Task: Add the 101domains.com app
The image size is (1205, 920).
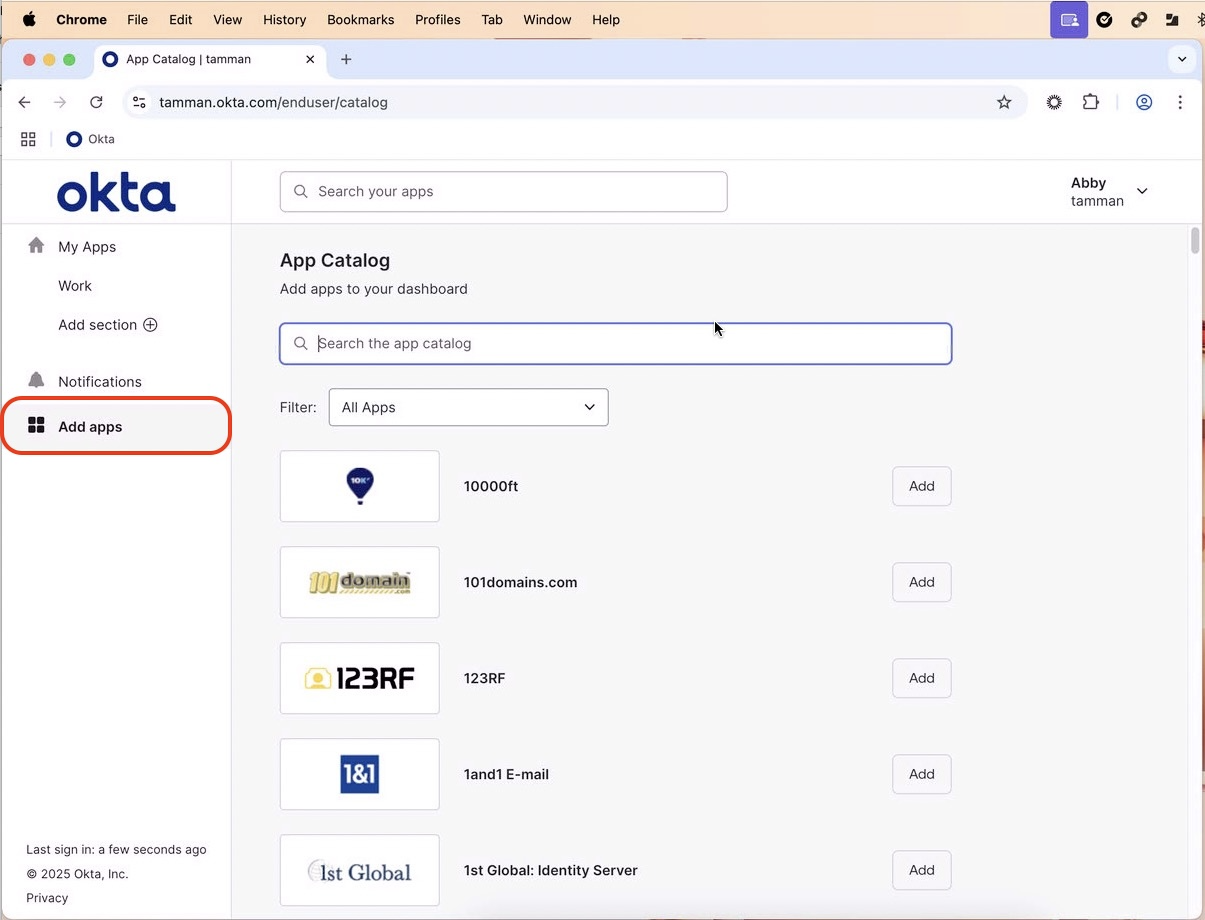Action: point(921,582)
